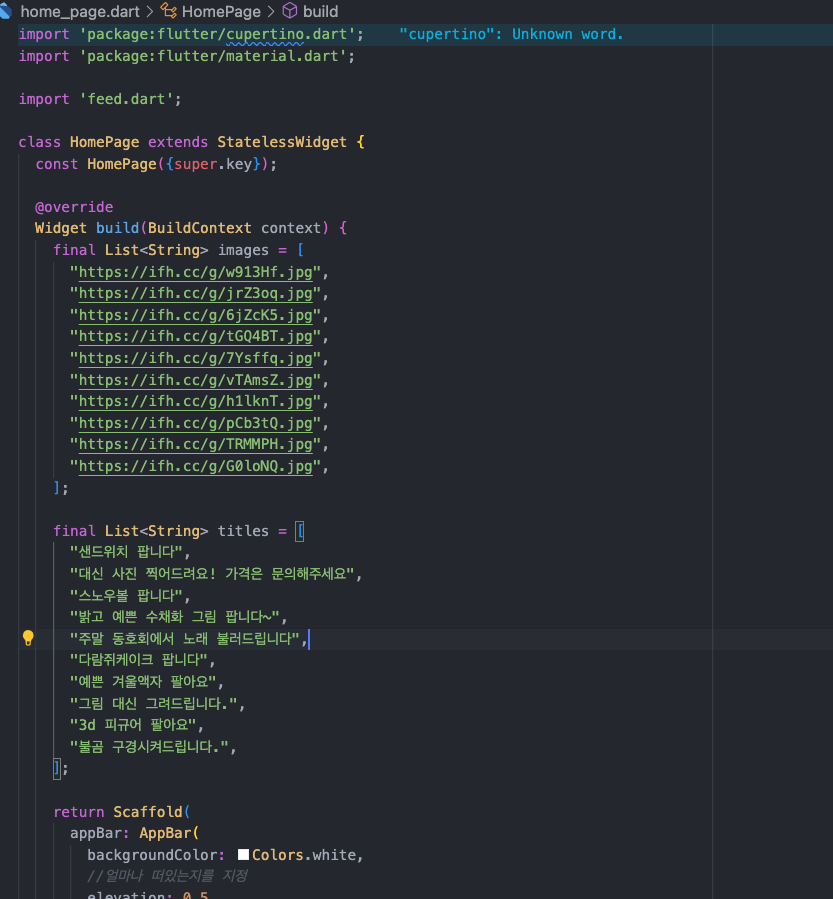Screen dimensions: 833x899
Task: Click BuildContext parameter type
Action: [200, 228]
